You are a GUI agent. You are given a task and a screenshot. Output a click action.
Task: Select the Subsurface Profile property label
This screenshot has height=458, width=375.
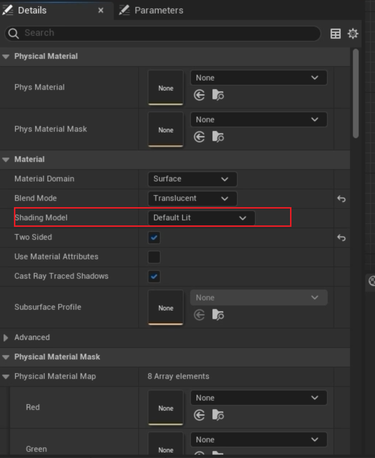coord(48,307)
